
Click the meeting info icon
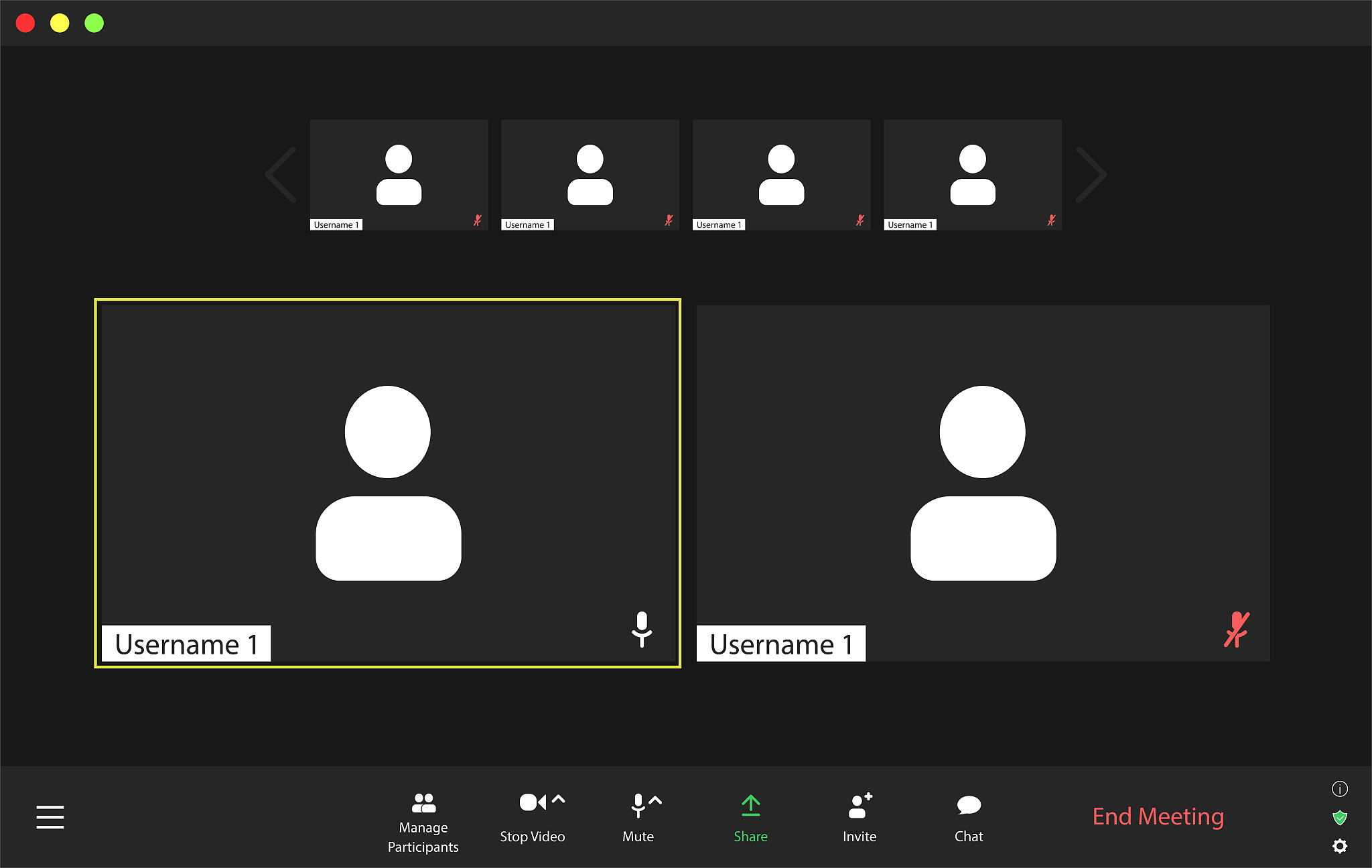1340,789
